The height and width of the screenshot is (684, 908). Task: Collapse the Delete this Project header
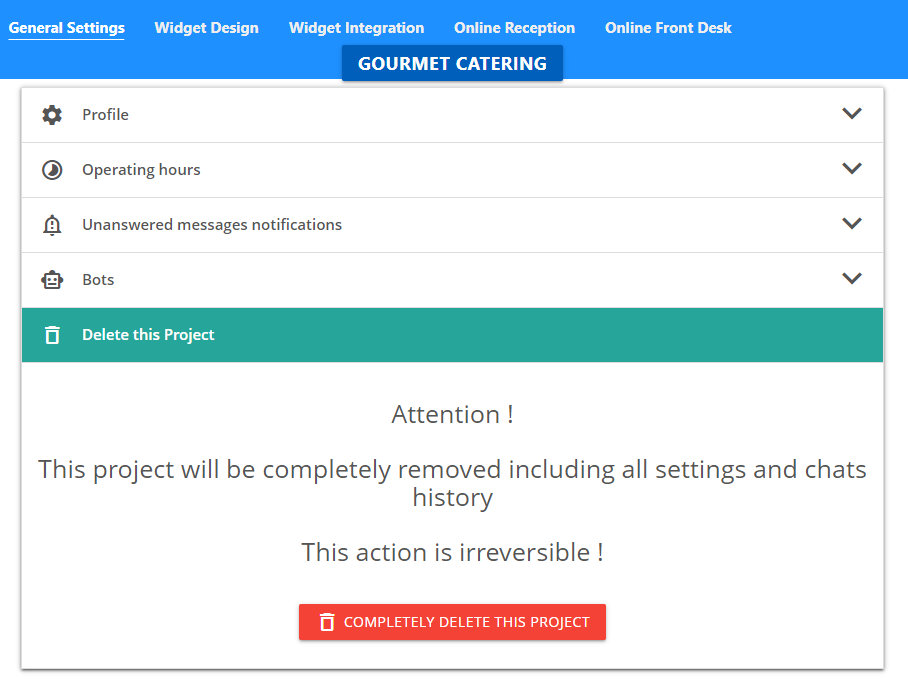coord(452,335)
